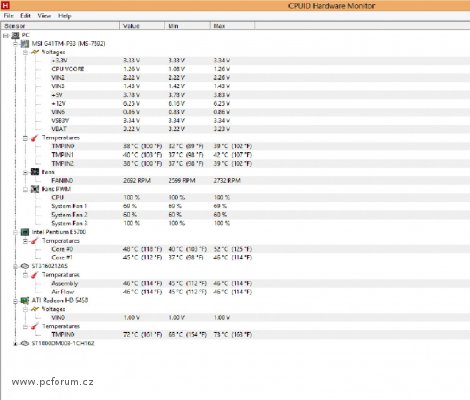The height and width of the screenshot is (400, 470).
Task: Select the VSB3V voltage row
Action: point(235,120)
